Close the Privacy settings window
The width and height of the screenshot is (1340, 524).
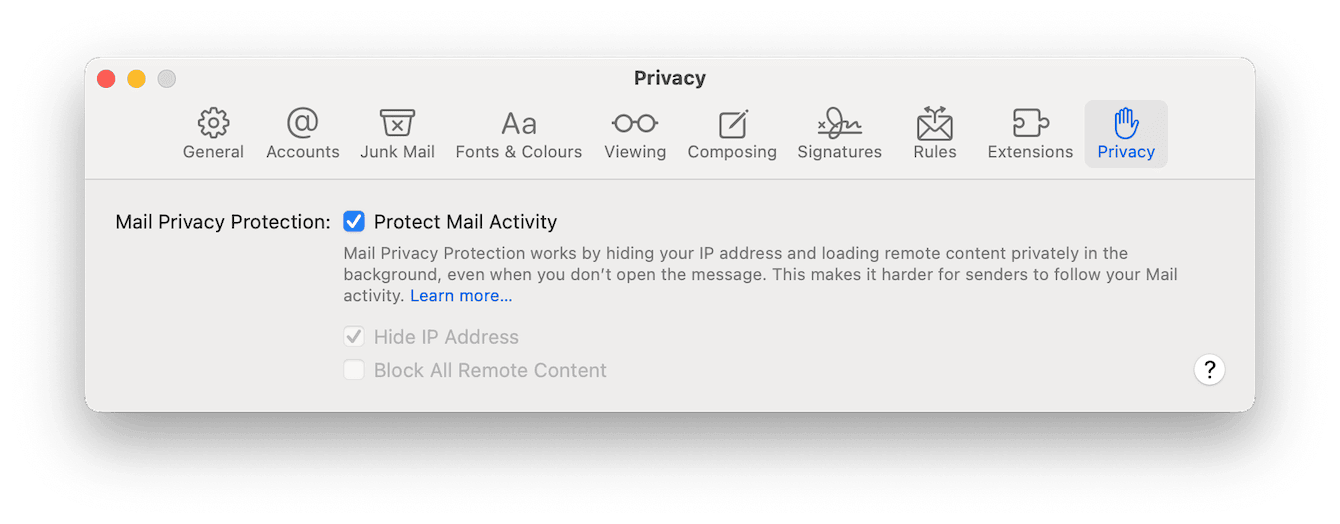(106, 79)
